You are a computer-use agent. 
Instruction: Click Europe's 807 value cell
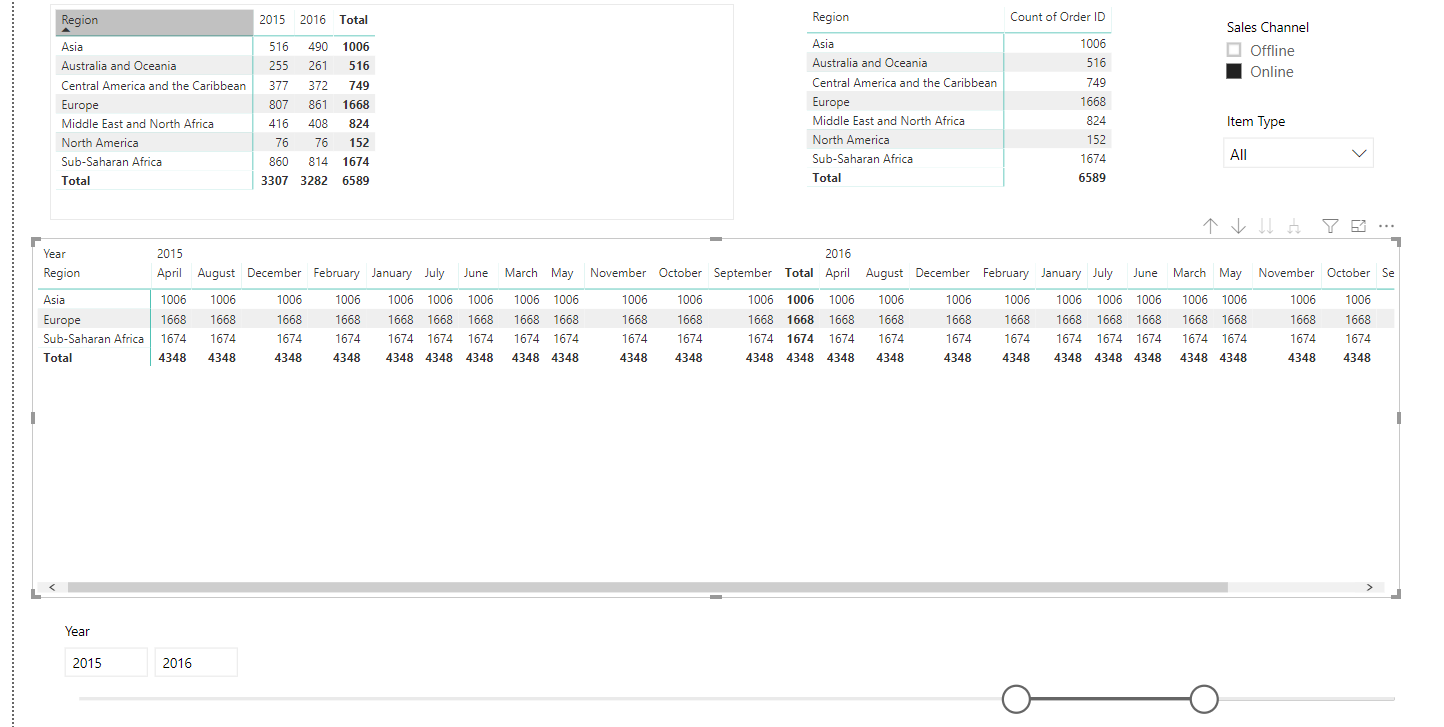click(x=278, y=105)
